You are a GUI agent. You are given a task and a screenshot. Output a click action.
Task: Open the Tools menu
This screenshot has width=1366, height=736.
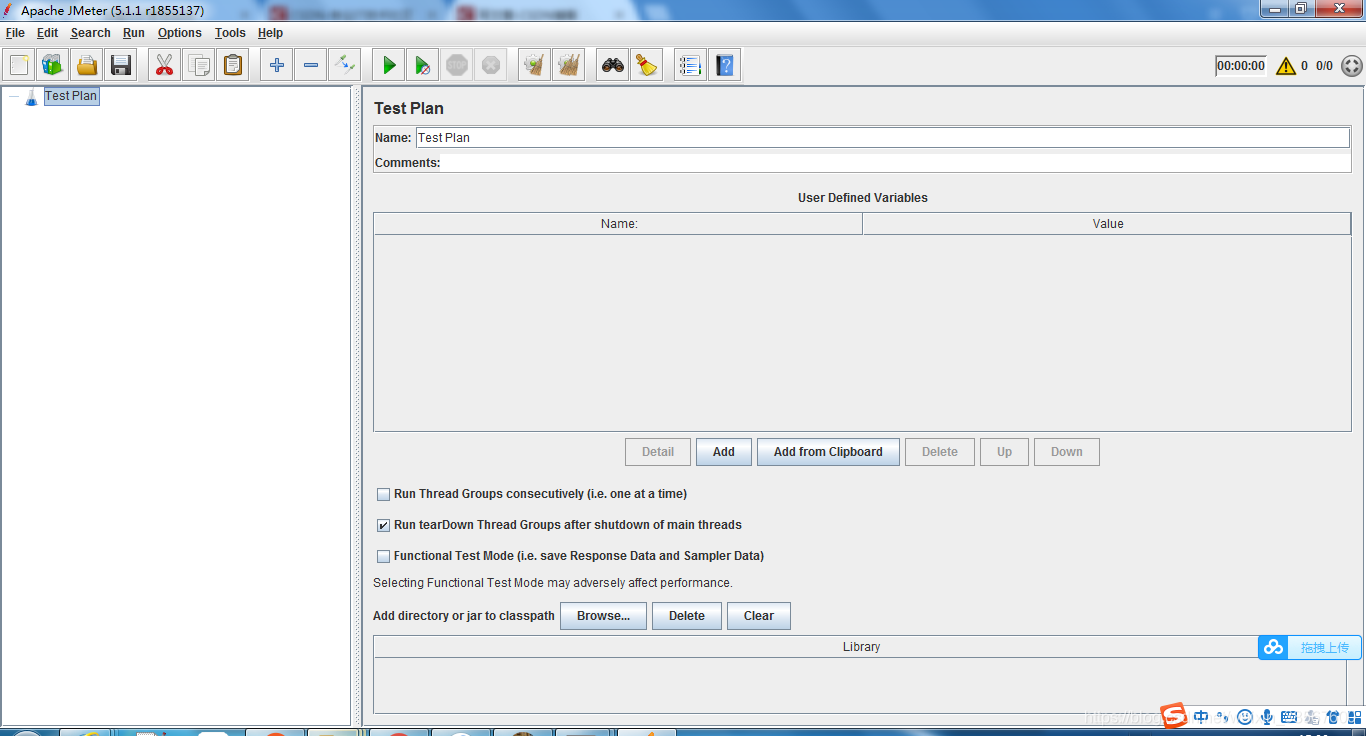pos(230,33)
